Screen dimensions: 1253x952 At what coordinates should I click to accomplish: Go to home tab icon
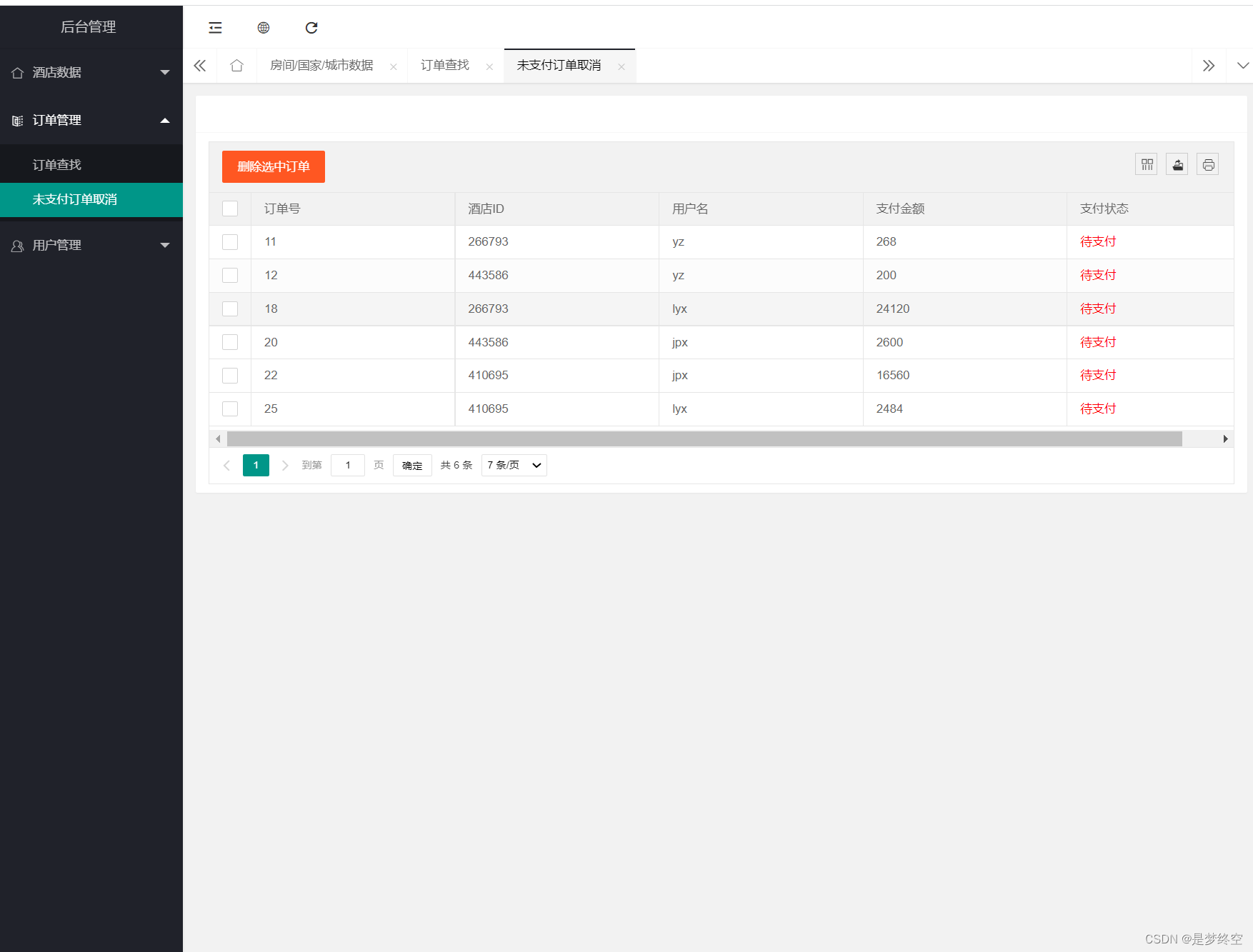(237, 66)
